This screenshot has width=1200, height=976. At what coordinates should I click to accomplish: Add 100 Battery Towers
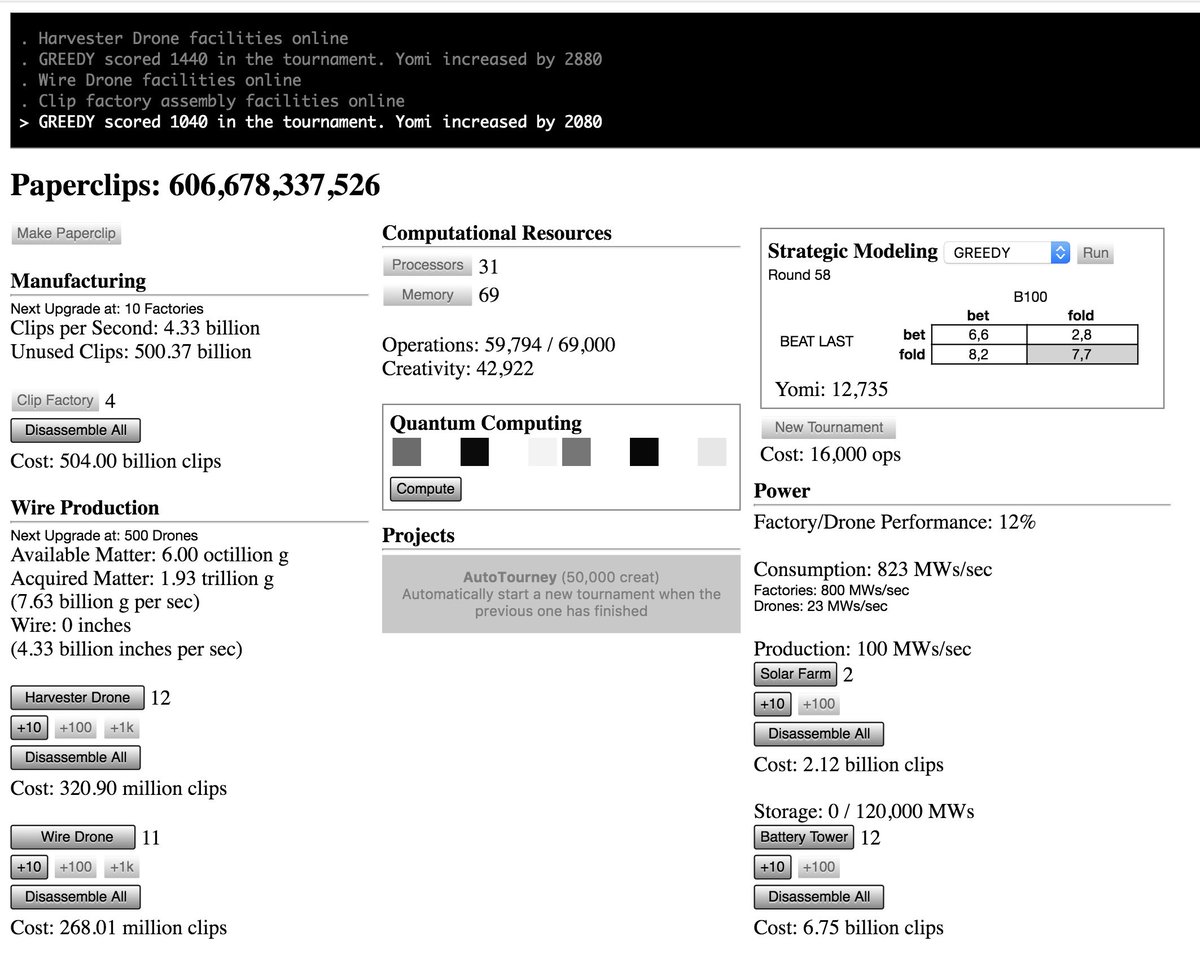tap(818, 867)
